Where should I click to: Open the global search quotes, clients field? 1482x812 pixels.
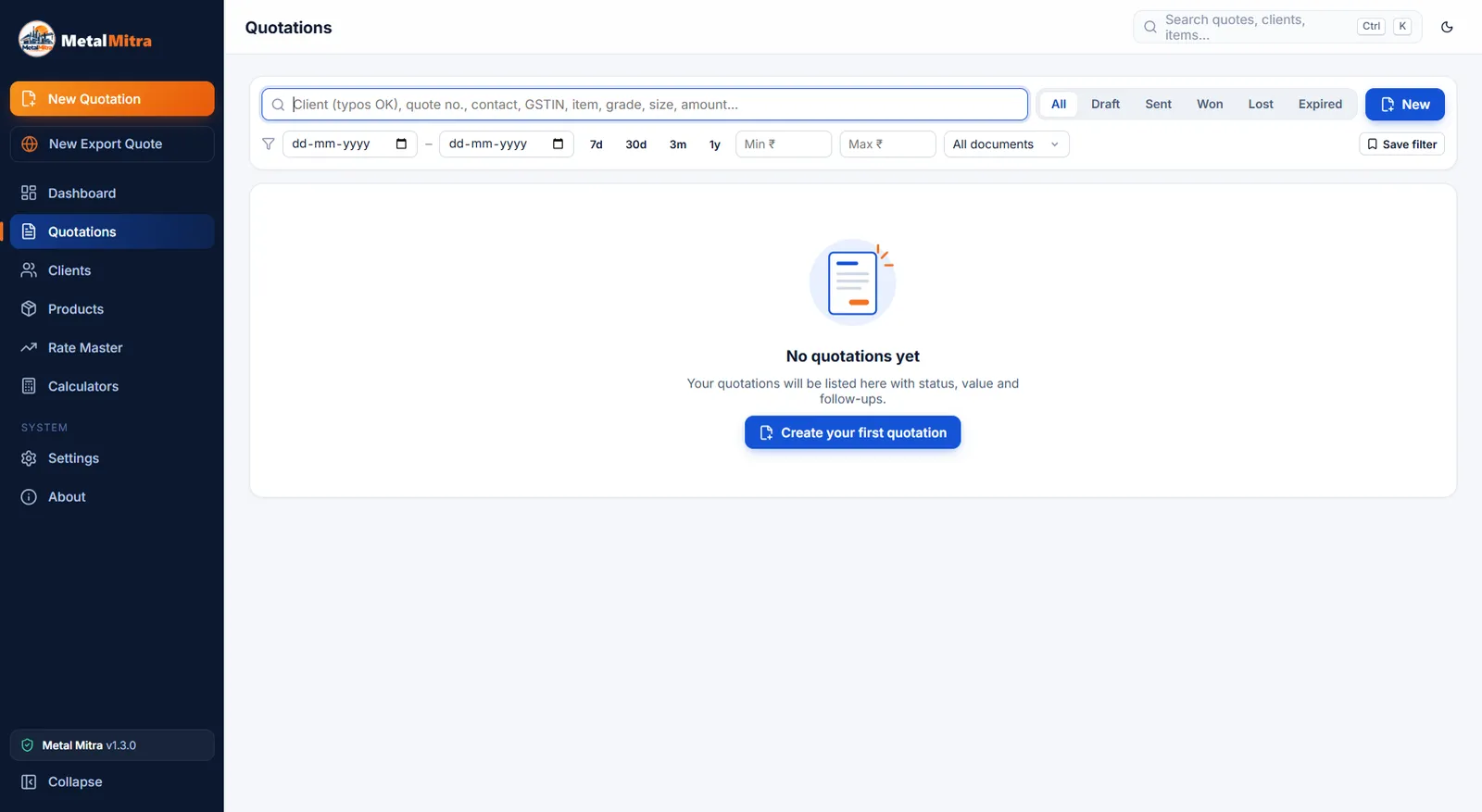click(1276, 27)
